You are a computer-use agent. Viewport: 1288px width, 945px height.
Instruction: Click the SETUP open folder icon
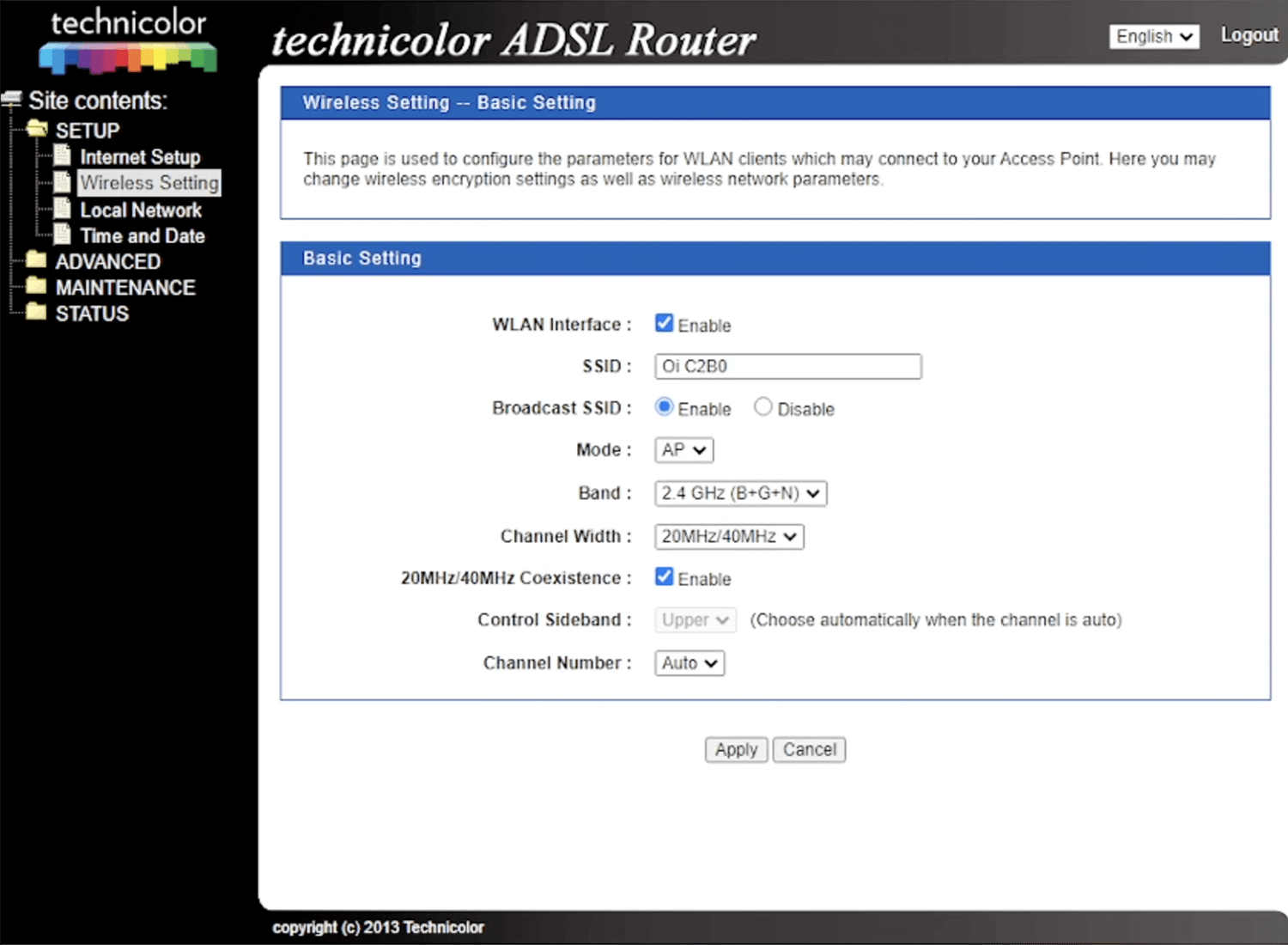point(37,130)
